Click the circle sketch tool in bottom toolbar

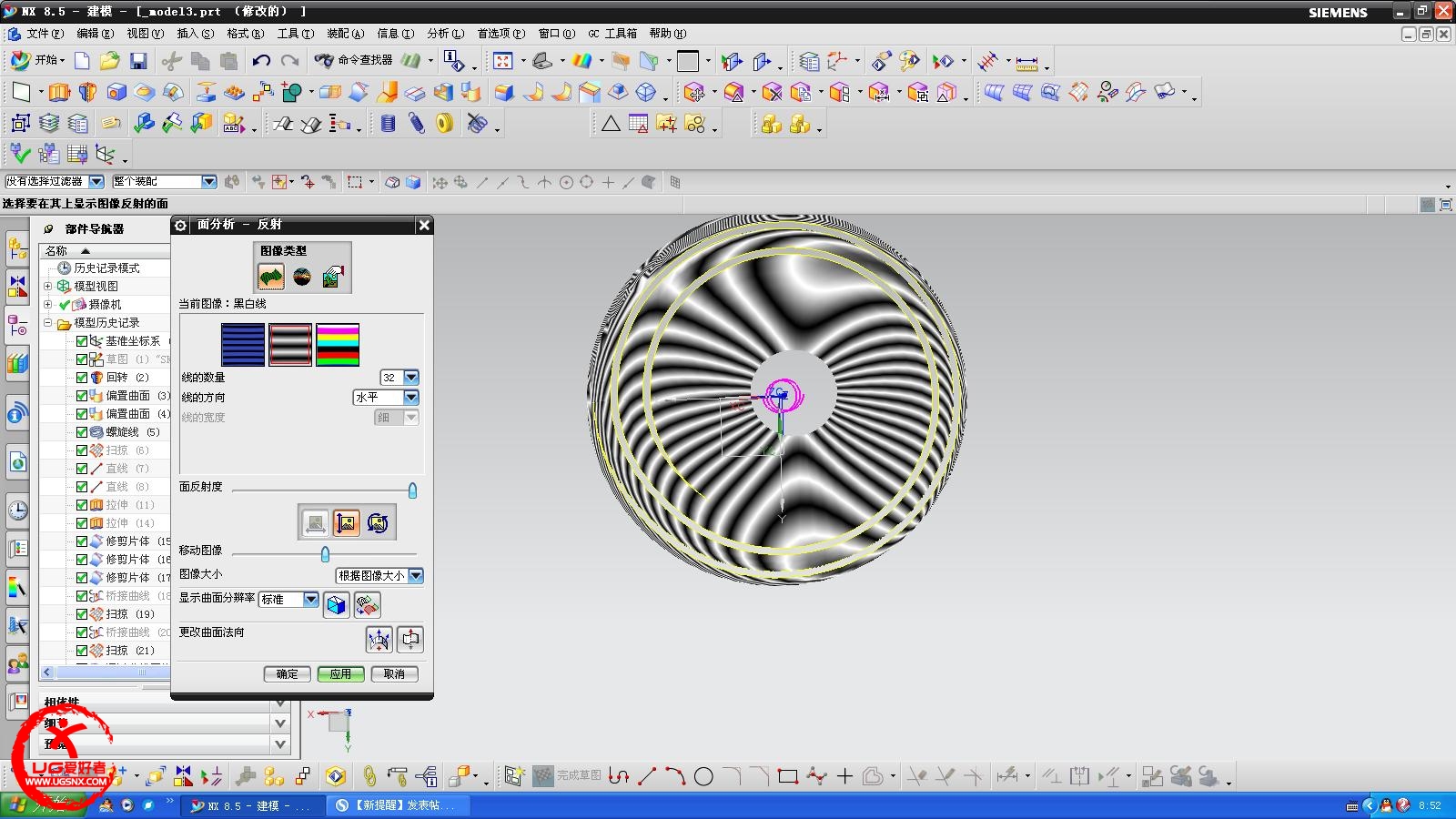click(x=703, y=776)
